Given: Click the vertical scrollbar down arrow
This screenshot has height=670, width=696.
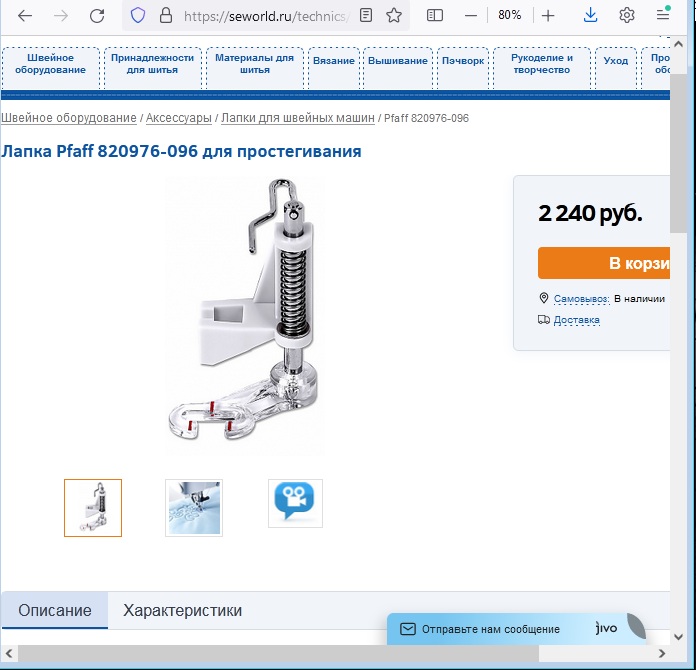Looking at the screenshot, I should [x=678, y=637].
